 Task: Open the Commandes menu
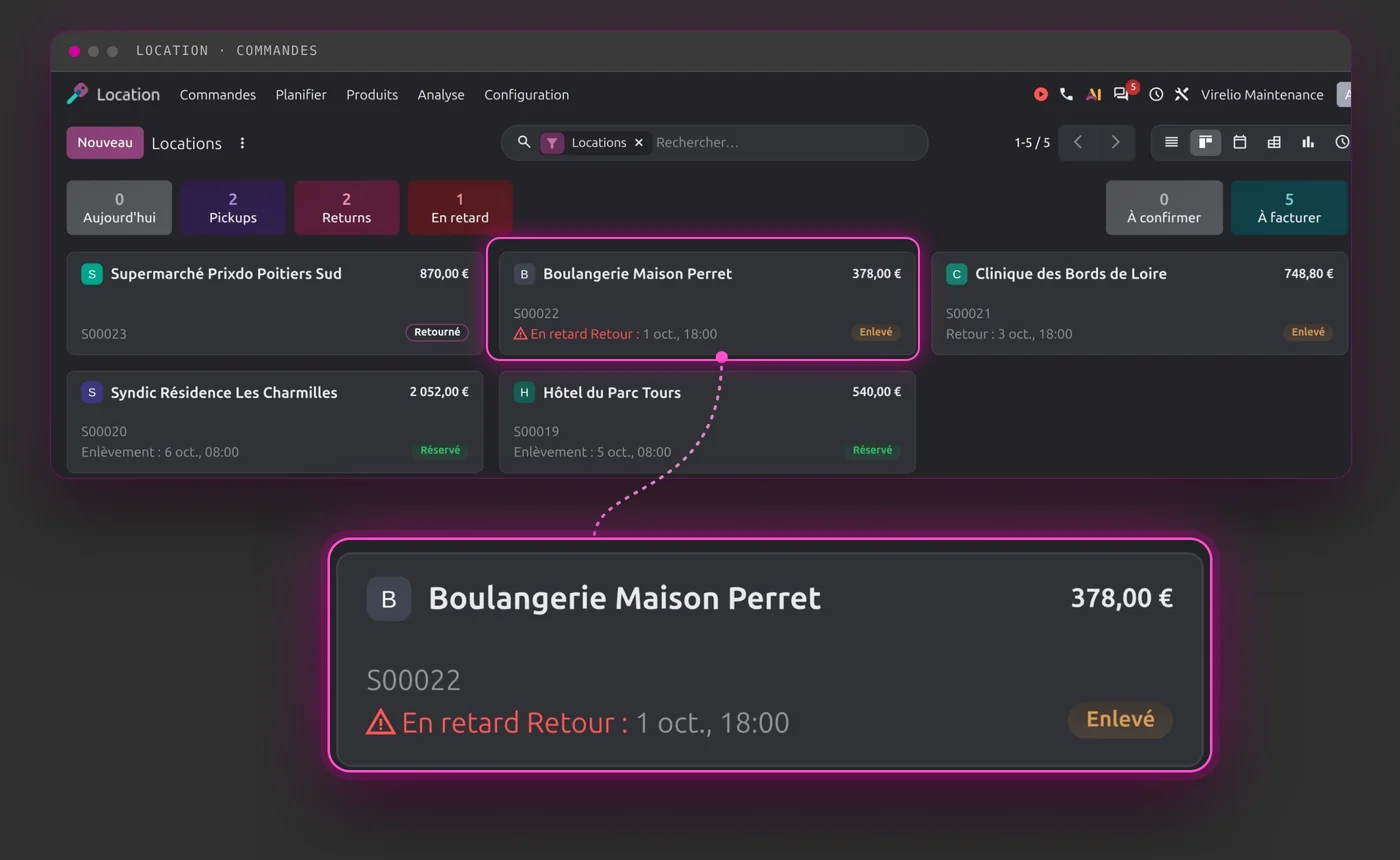pos(218,95)
